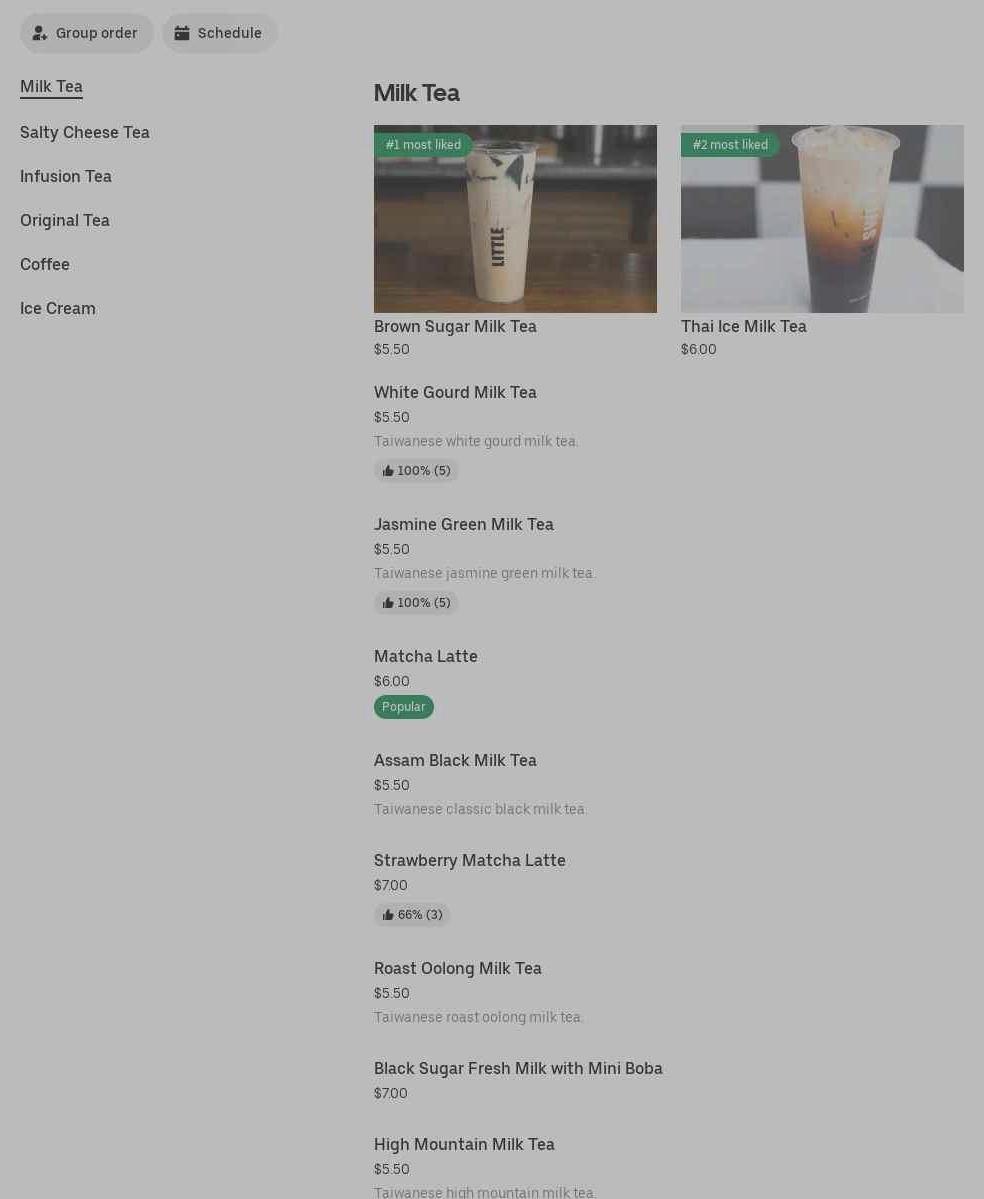Choose Black Sugar Fresh Milk with Mini Boba
This screenshot has width=984, height=1199.
pos(518,1069)
